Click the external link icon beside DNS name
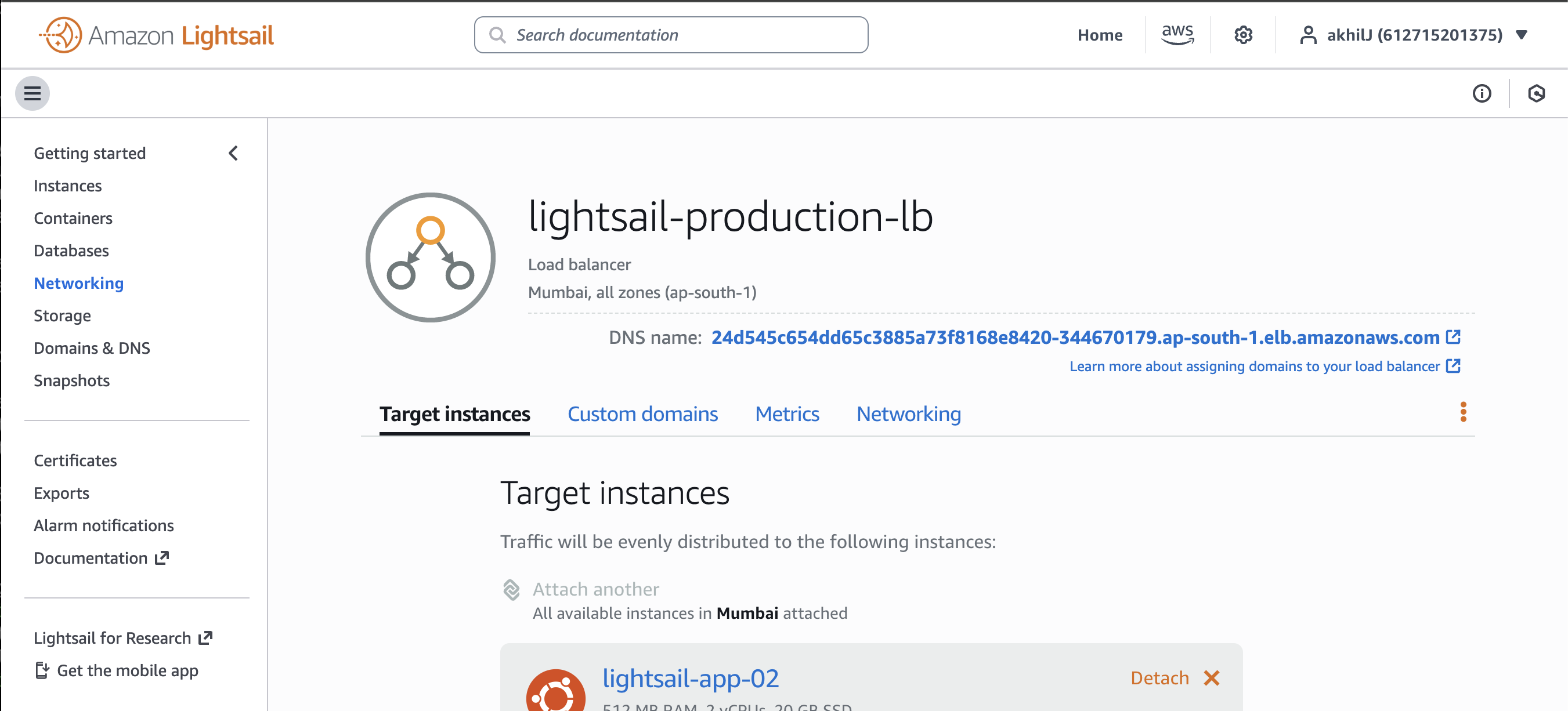The width and height of the screenshot is (1568, 711). tap(1453, 336)
